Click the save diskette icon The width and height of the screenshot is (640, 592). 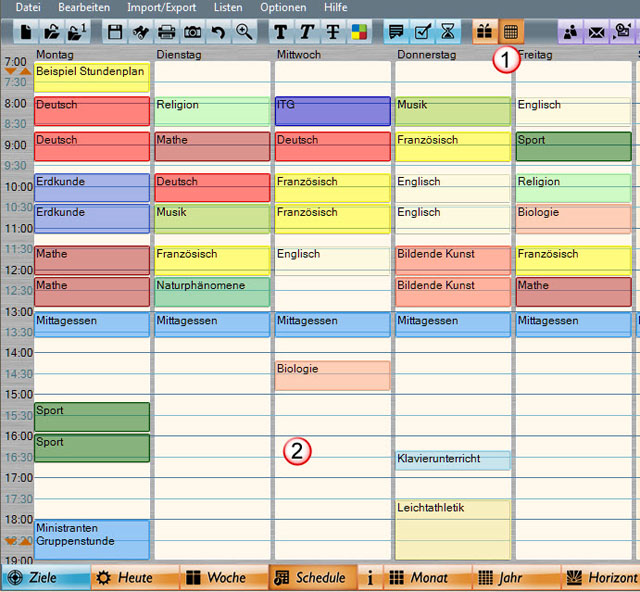115,32
